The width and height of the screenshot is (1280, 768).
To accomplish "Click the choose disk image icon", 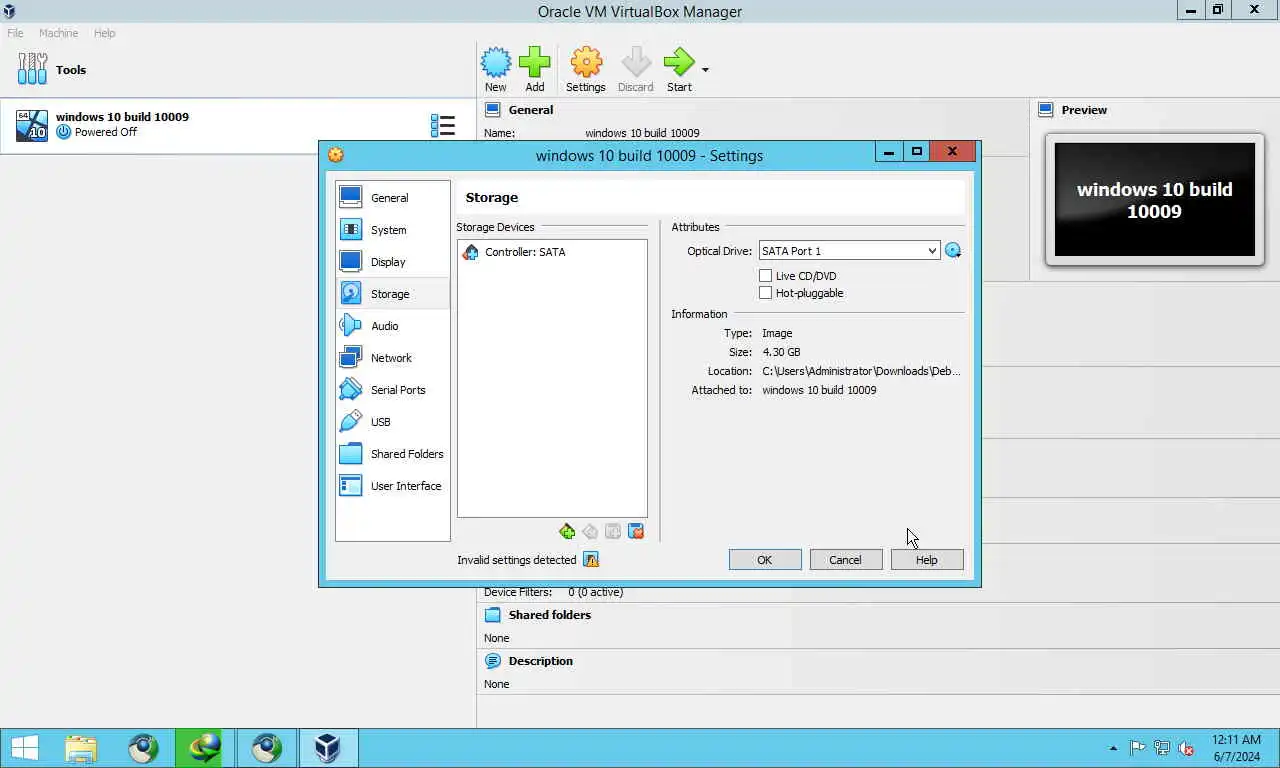I will (953, 251).
